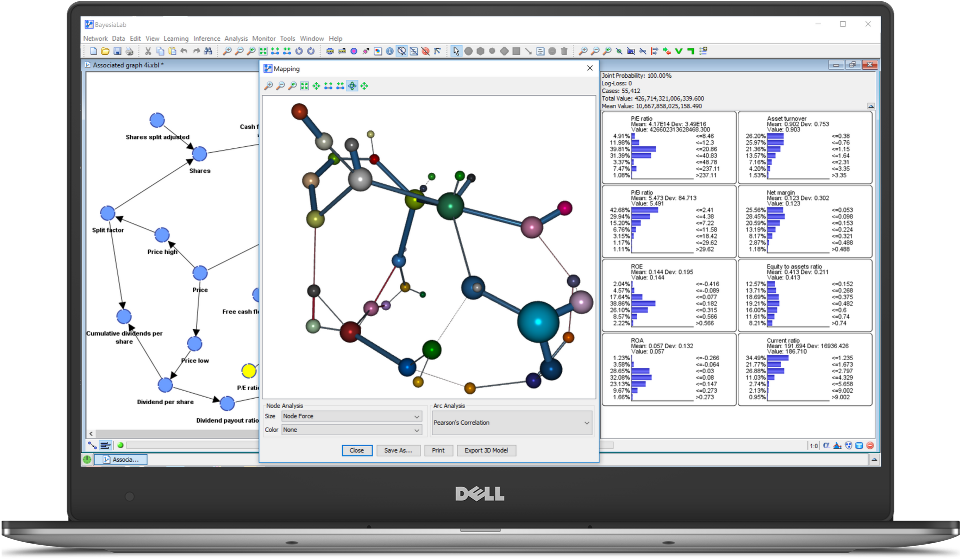Click the Find binoculars icon

pos(207,51)
